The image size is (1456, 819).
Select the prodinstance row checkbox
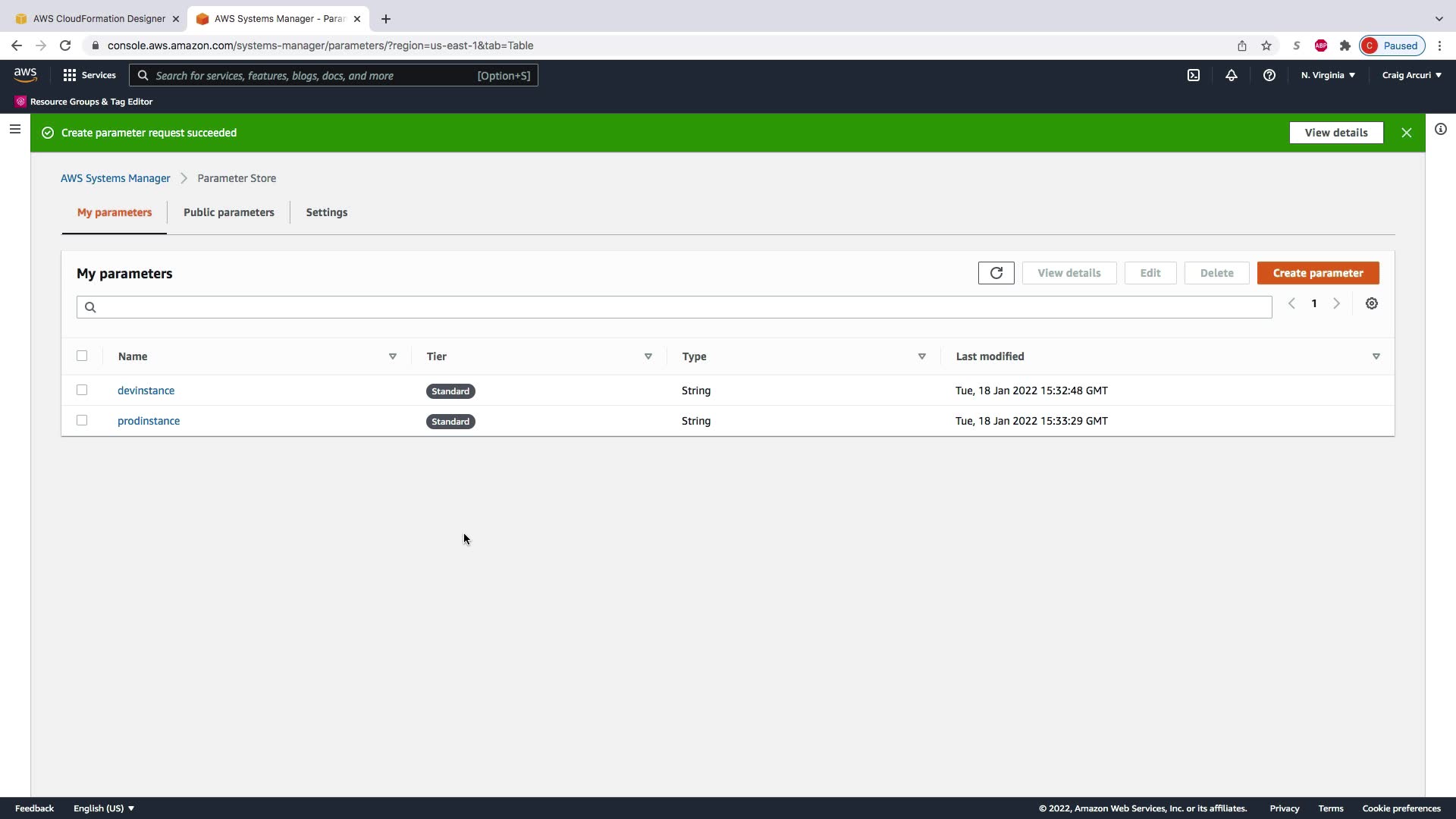click(82, 420)
